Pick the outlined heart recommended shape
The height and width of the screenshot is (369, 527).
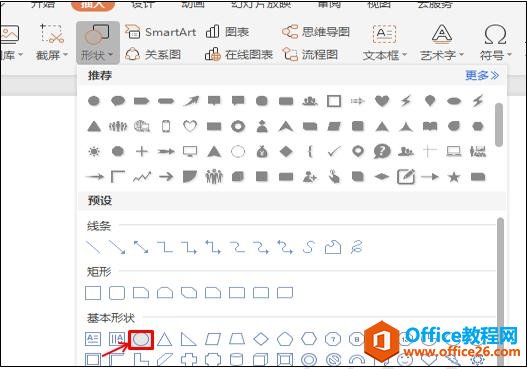[x=190, y=126]
